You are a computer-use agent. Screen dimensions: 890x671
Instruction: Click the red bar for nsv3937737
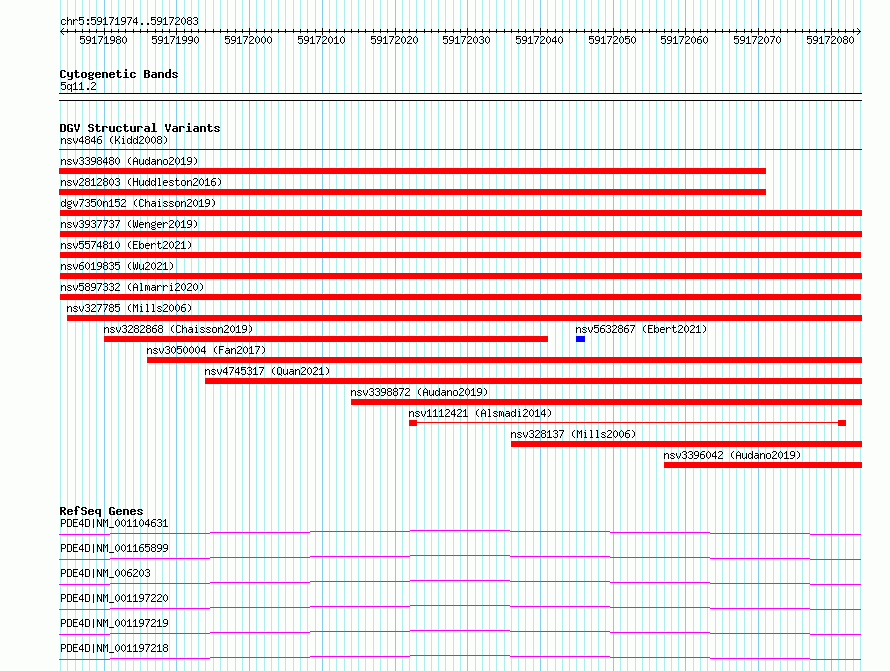tap(460, 234)
